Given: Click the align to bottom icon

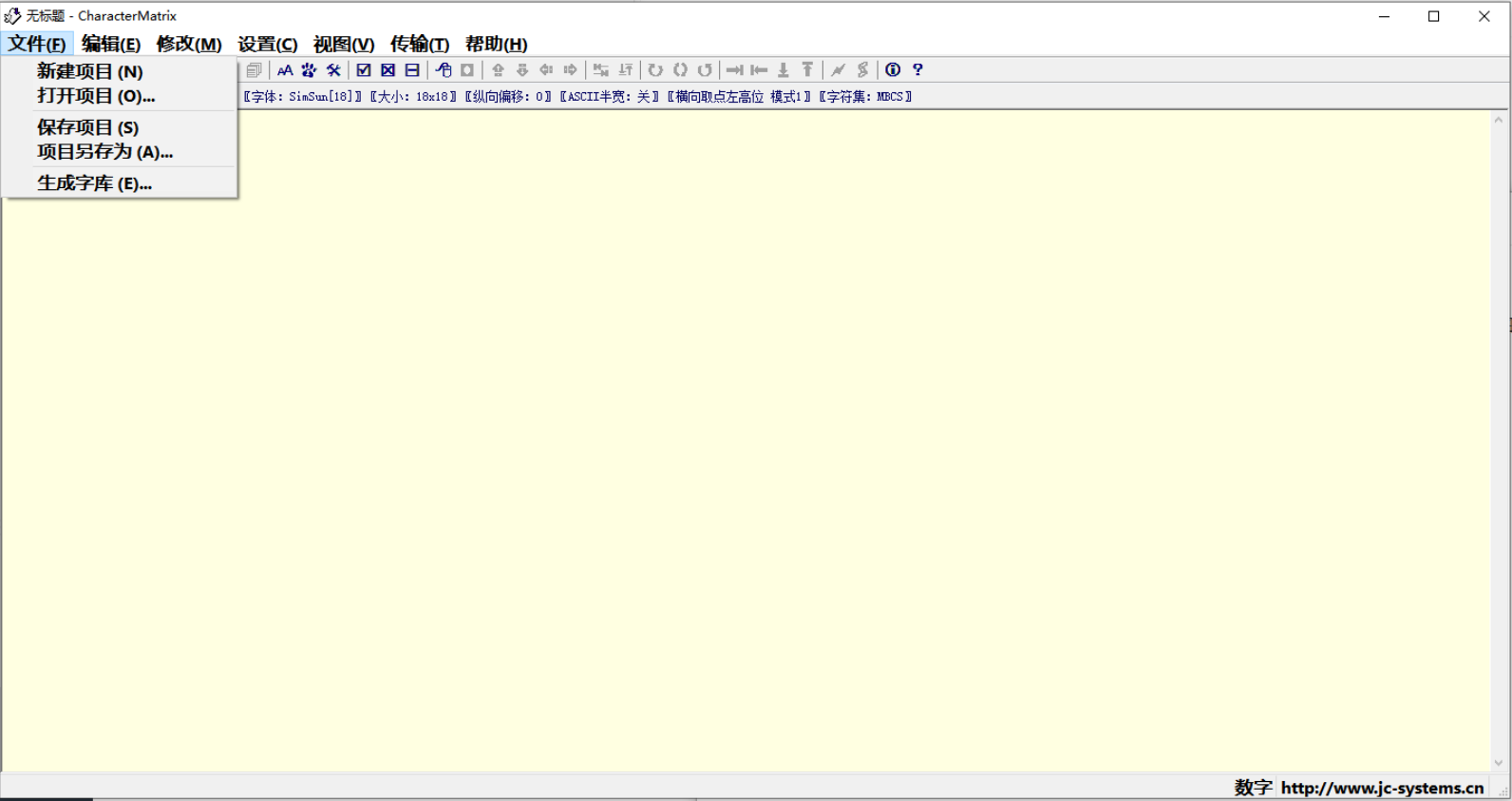Looking at the screenshot, I should 784,70.
